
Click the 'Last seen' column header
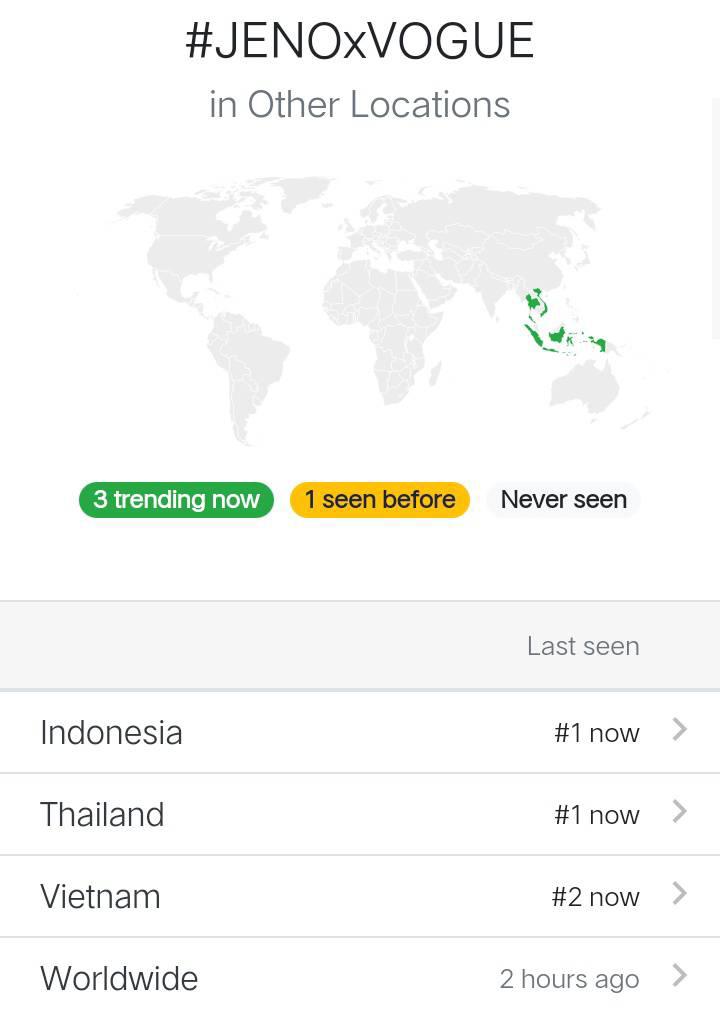tap(583, 646)
